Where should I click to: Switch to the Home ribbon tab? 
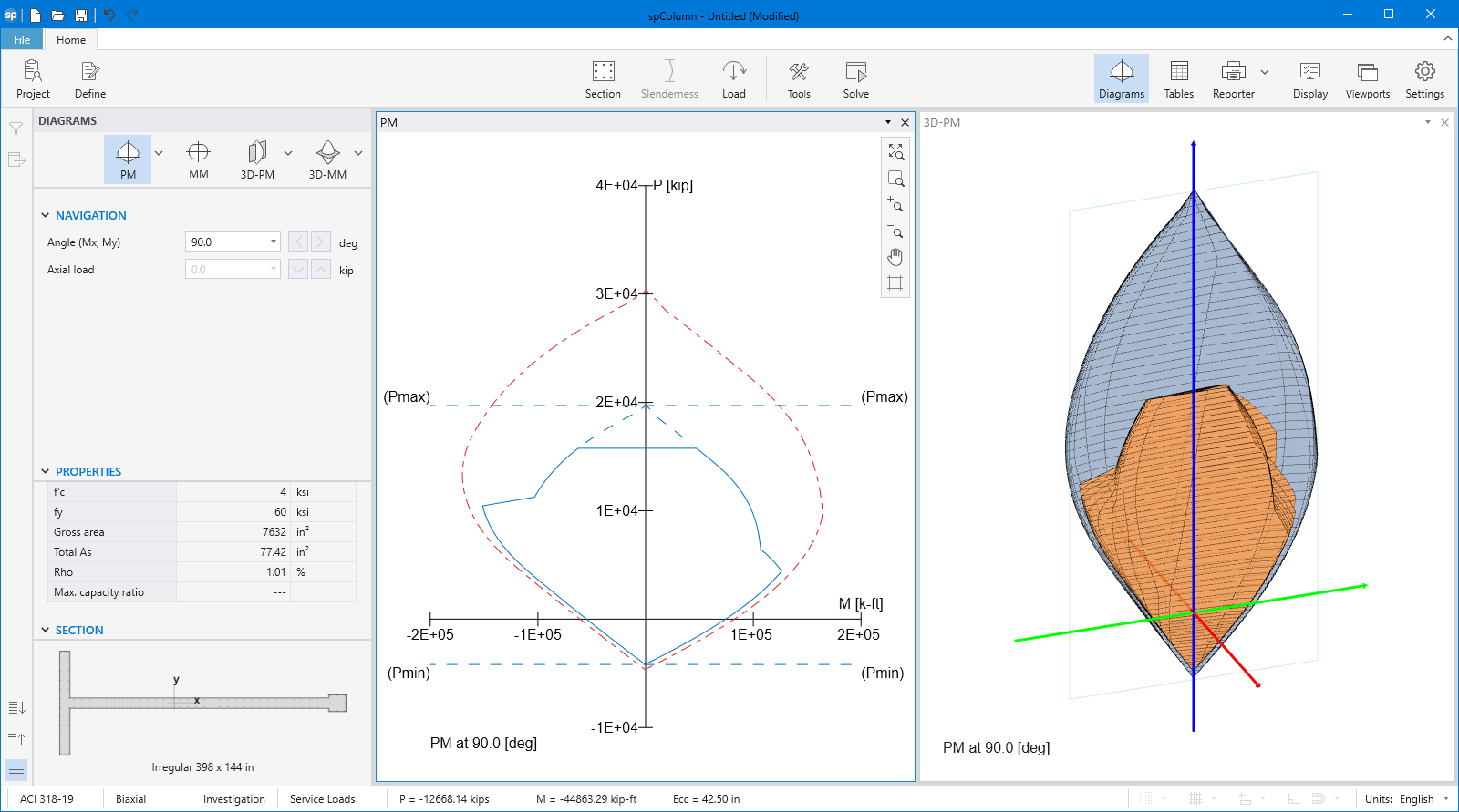click(71, 40)
